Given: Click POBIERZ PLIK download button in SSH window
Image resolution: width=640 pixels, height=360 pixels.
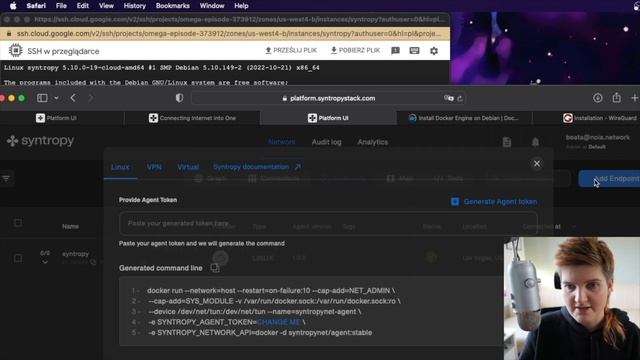Looking at the screenshot, I should (x=355, y=50).
